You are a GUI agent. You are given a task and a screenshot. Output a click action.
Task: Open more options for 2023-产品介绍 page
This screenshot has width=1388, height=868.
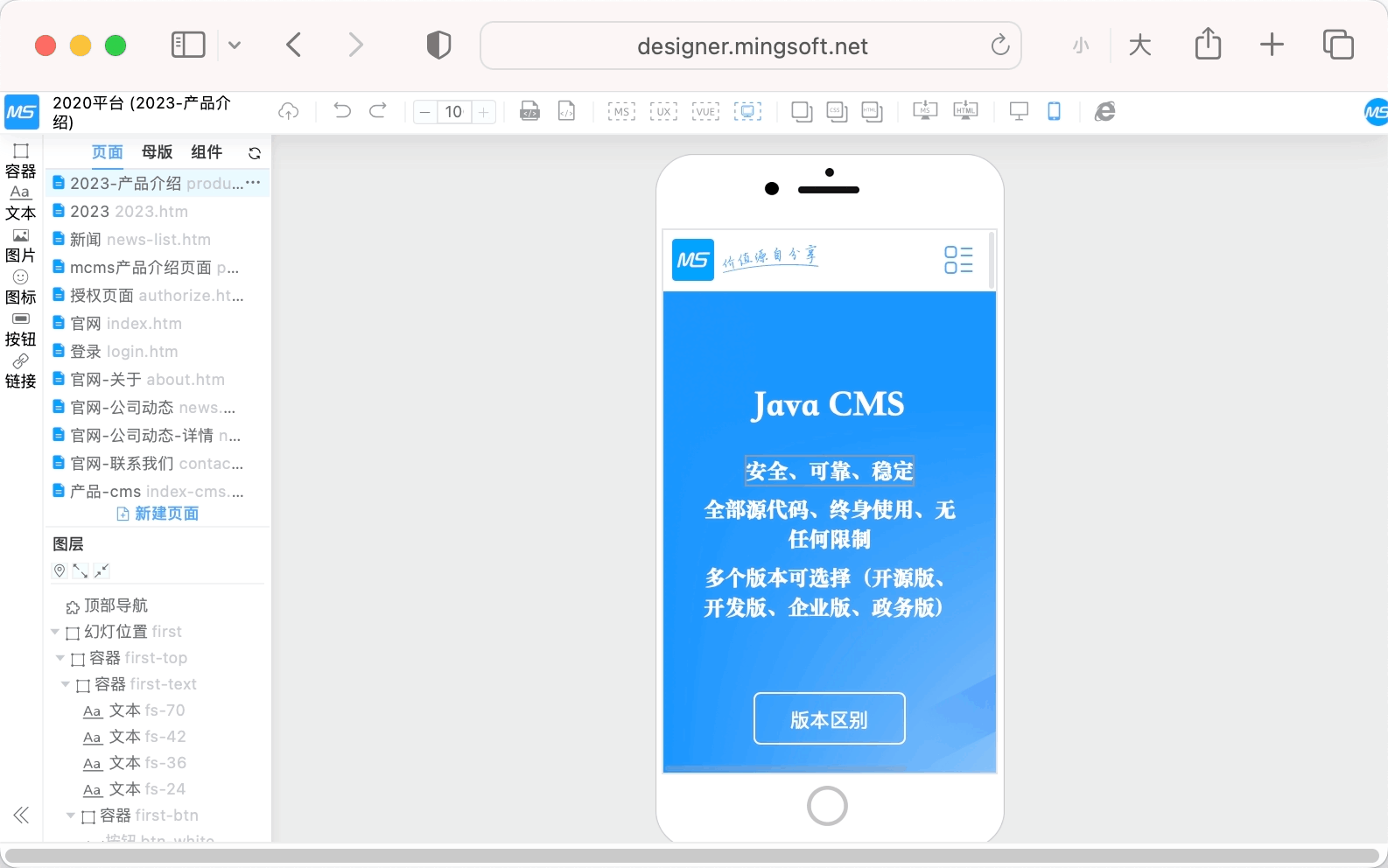[x=253, y=183]
